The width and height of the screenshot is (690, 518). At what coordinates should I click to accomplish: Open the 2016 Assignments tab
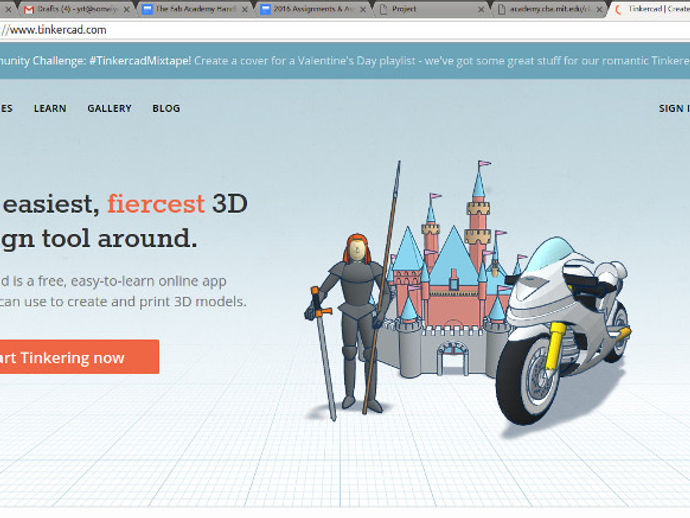[x=314, y=9]
